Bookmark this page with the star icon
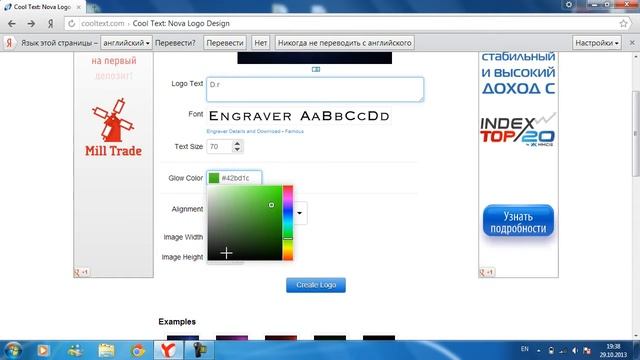This screenshot has width=640, height=360. [623, 24]
